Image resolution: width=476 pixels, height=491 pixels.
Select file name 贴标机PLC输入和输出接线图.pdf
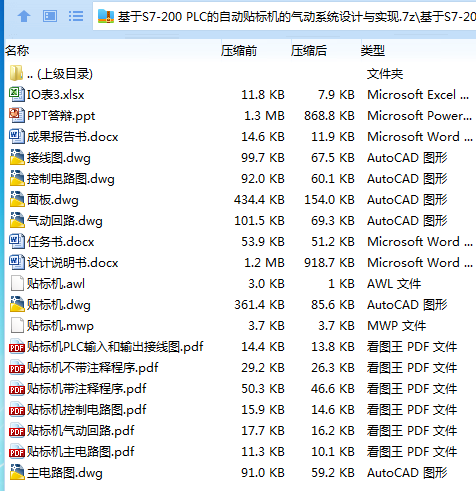(115, 347)
